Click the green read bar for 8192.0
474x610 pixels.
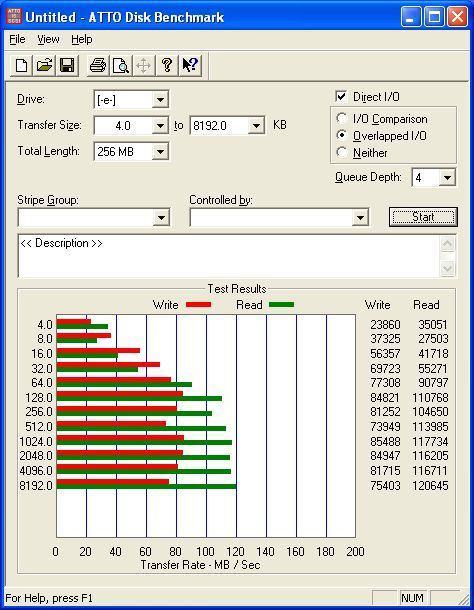[x=146, y=487]
